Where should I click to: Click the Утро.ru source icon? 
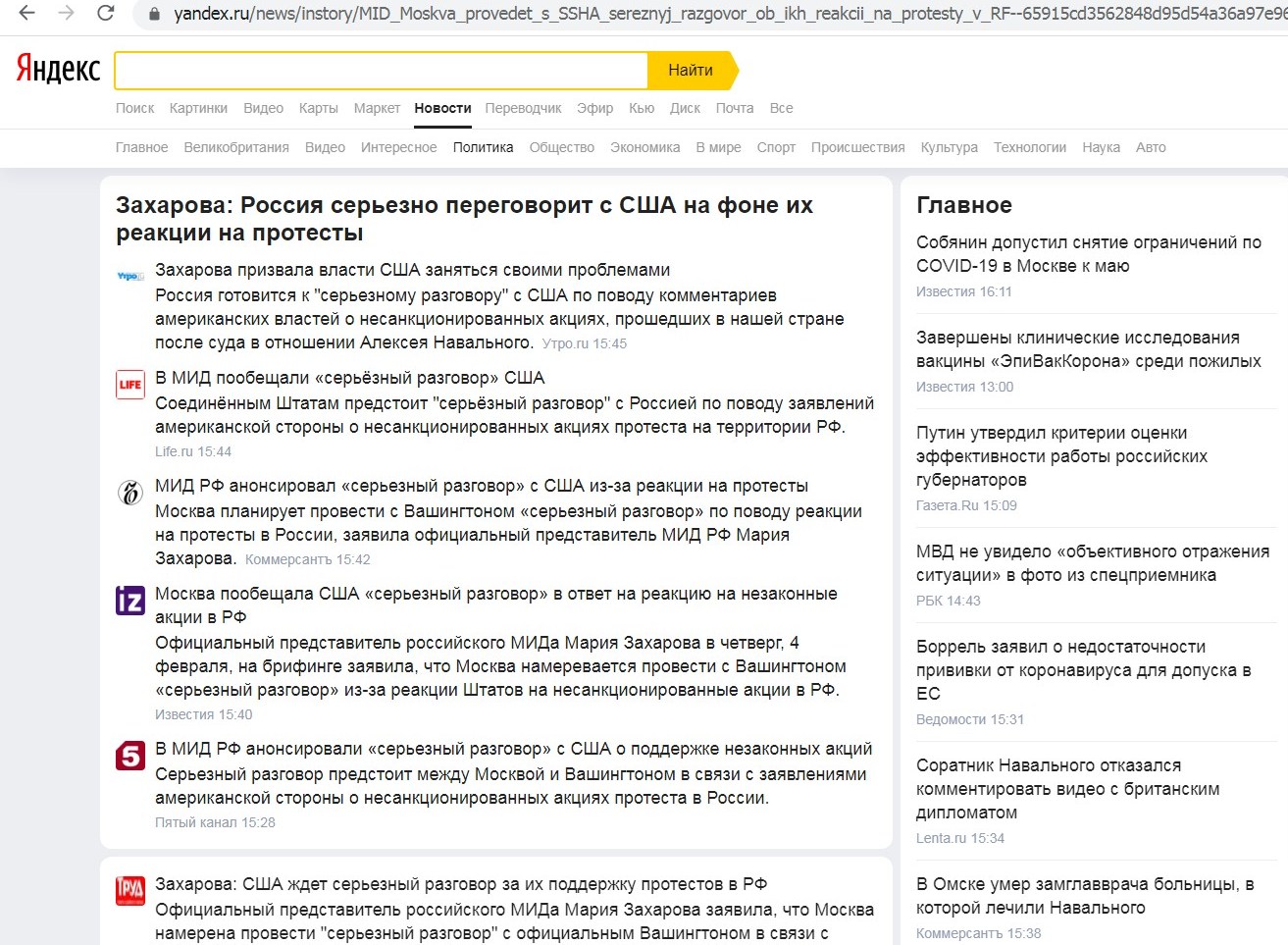pyautogui.click(x=130, y=276)
